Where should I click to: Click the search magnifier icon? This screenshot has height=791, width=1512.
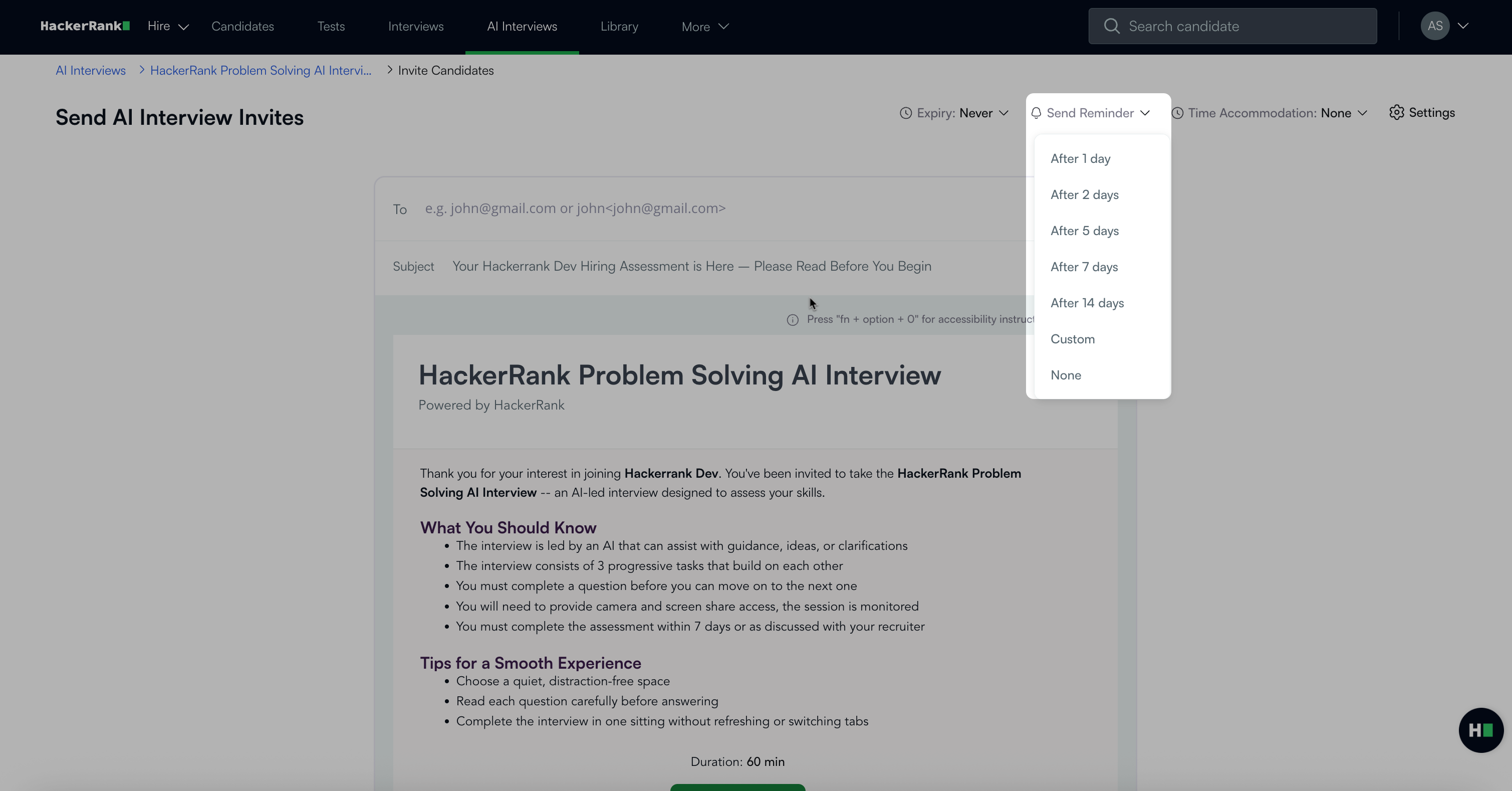point(1111,26)
